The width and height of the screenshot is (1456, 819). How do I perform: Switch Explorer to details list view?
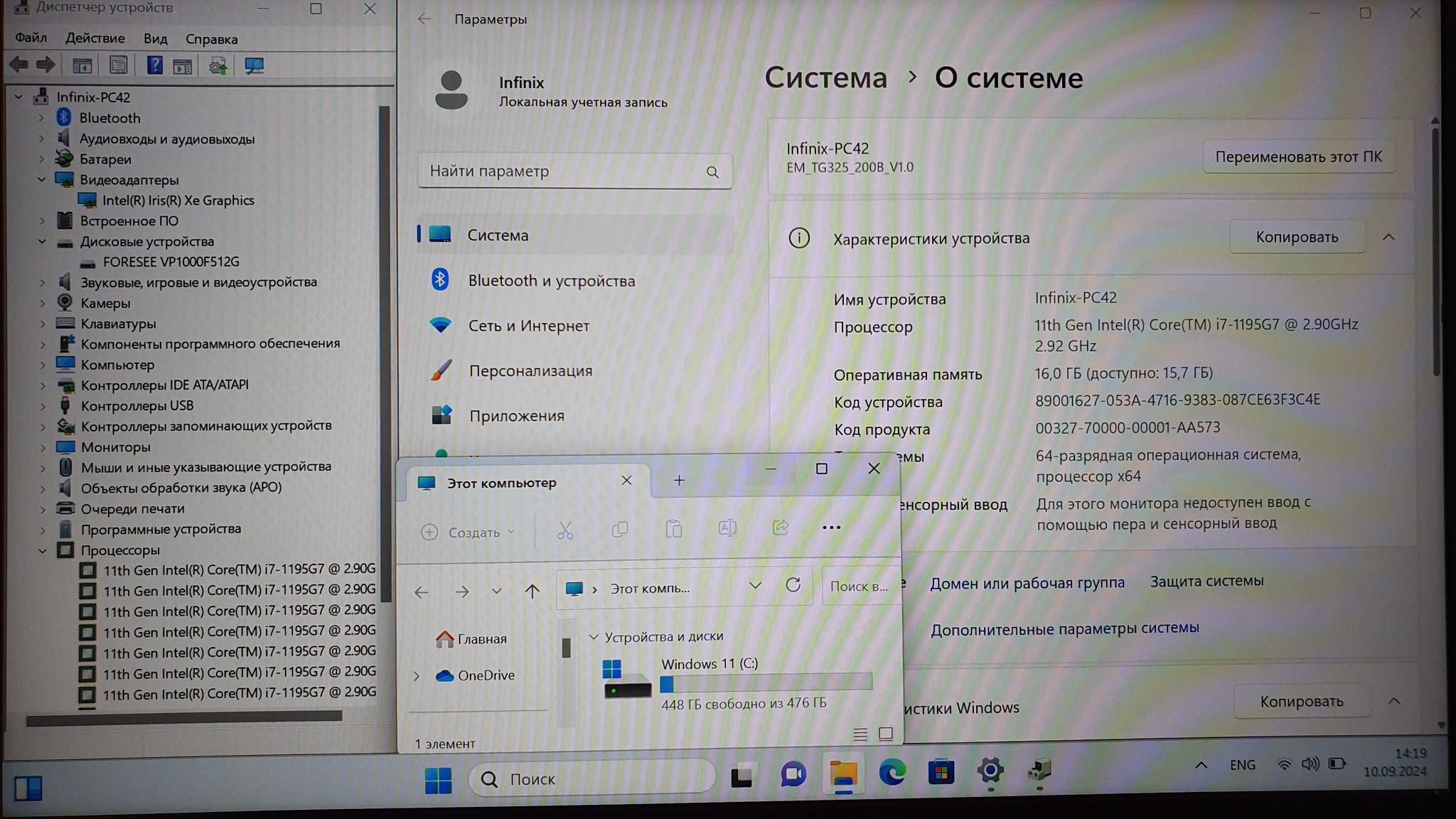pyautogui.click(x=860, y=734)
